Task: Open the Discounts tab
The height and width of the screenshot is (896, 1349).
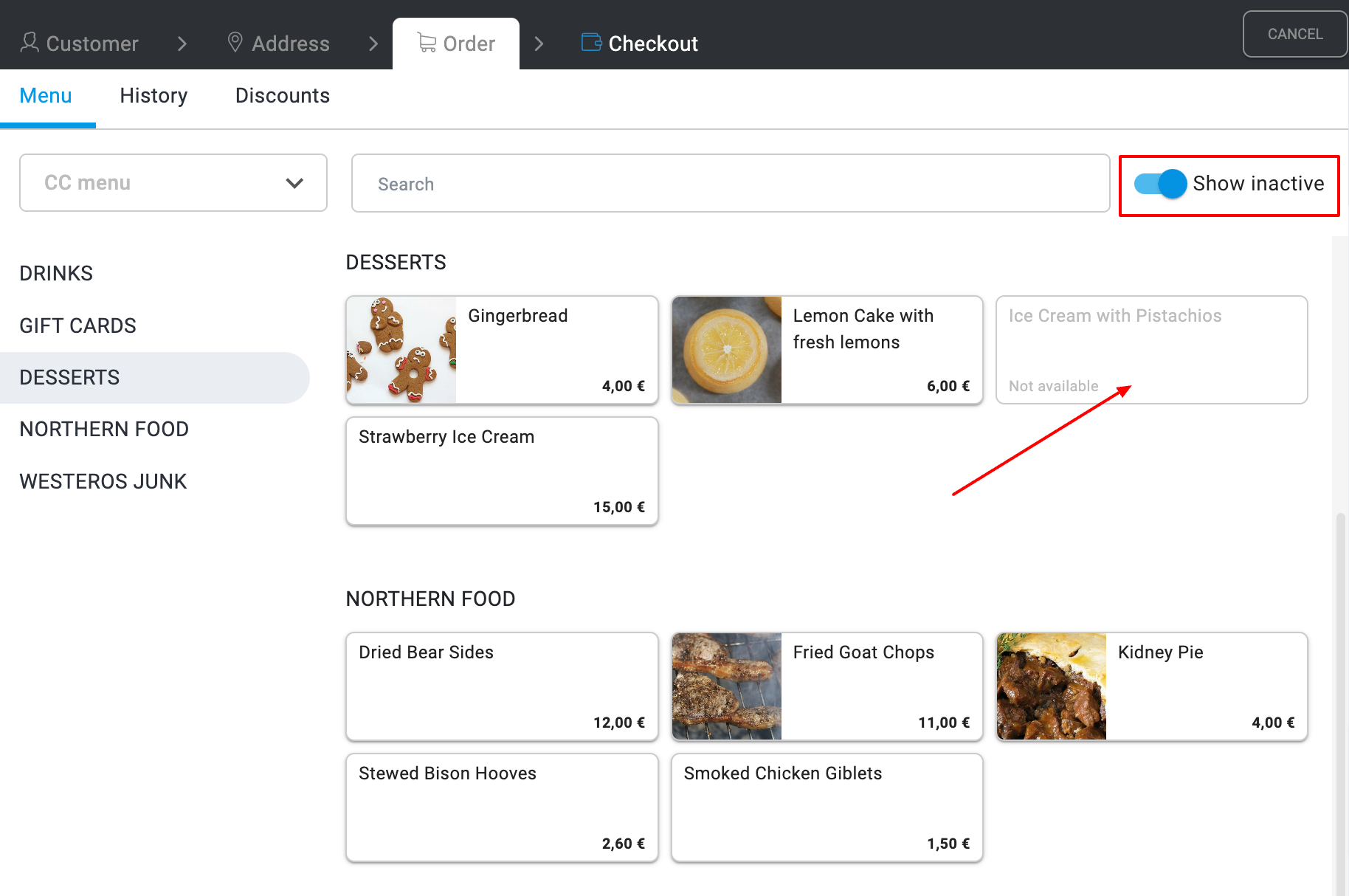Action: [282, 96]
